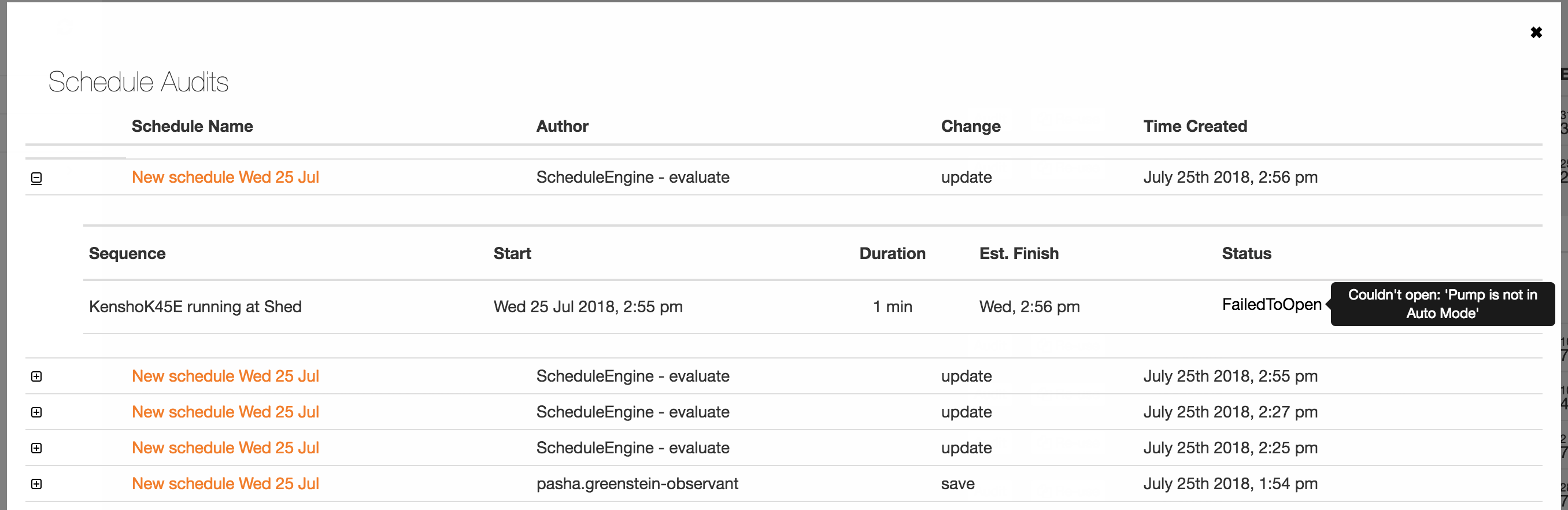
Task: Click the 'Pump is not in Auto Mode' tooltip
Action: coord(1442,304)
